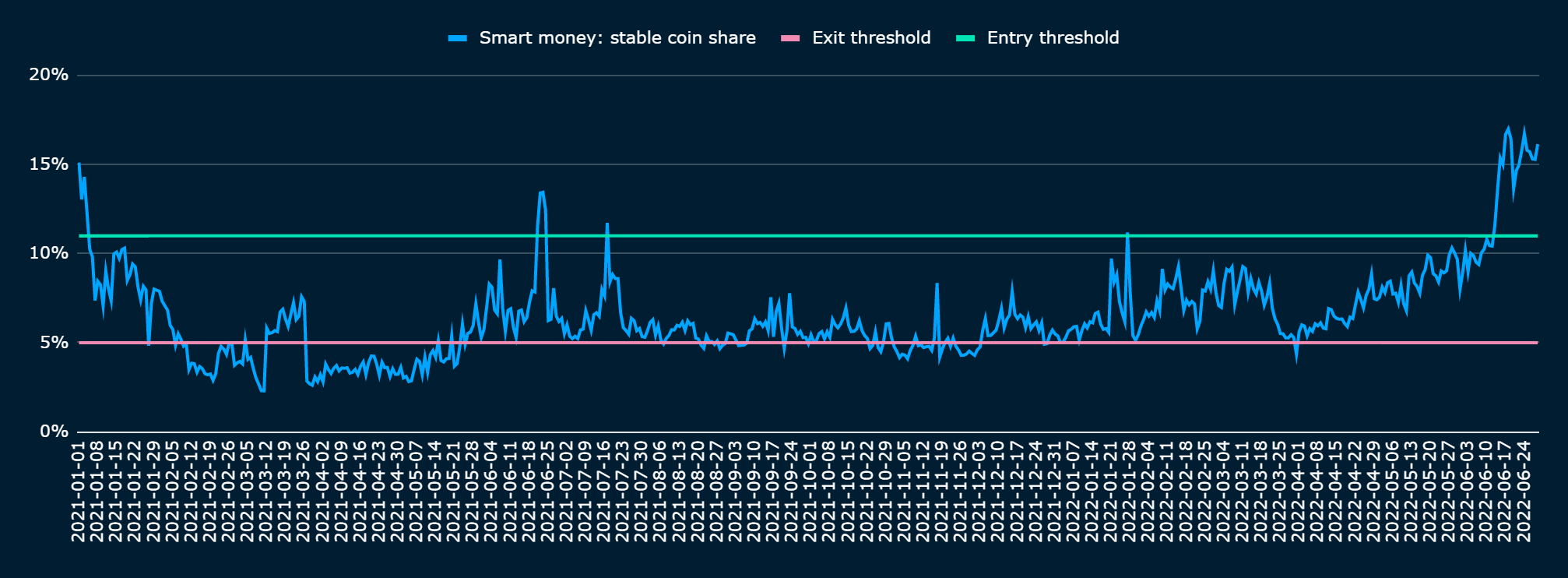Click the blue line's highest peak in June 2022
1568x578 pixels.
(x=1508, y=129)
